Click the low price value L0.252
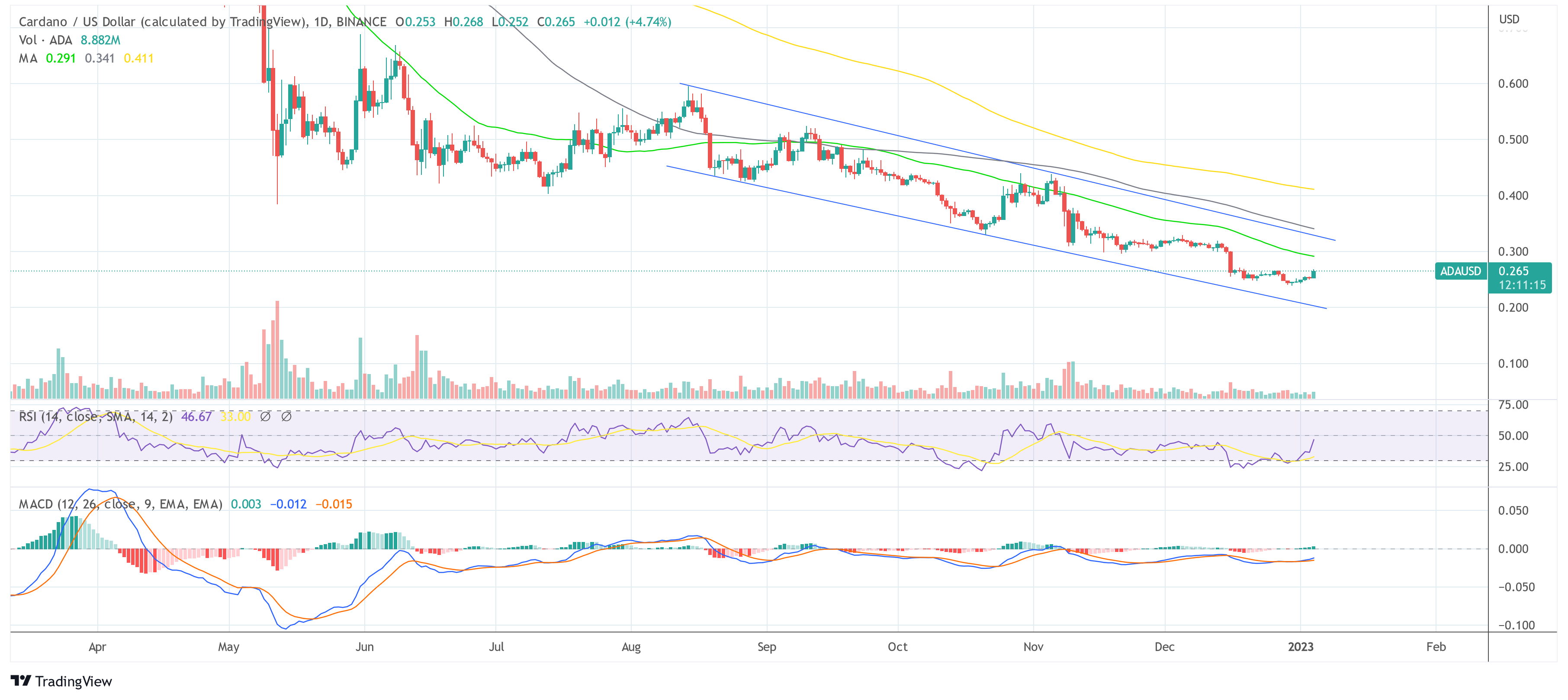This screenshot has width=1568, height=700. pos(510,22)
